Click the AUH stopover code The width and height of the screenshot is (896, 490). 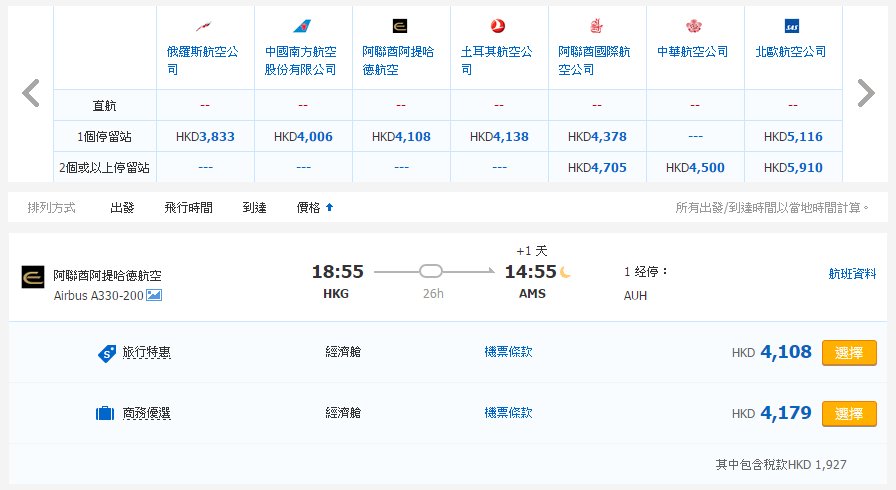point(635,296)
